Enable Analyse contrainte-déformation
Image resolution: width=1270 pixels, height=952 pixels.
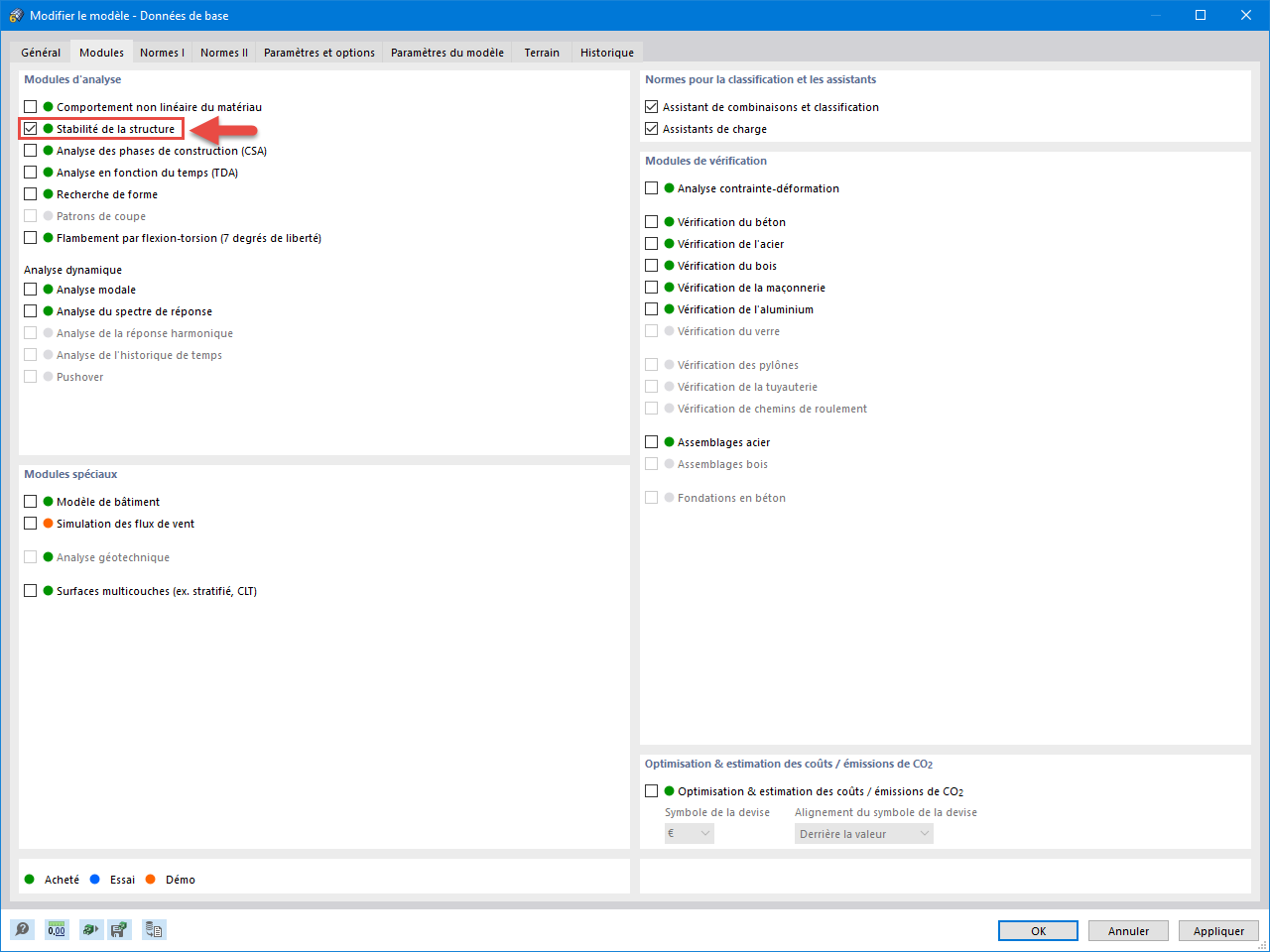652,188
